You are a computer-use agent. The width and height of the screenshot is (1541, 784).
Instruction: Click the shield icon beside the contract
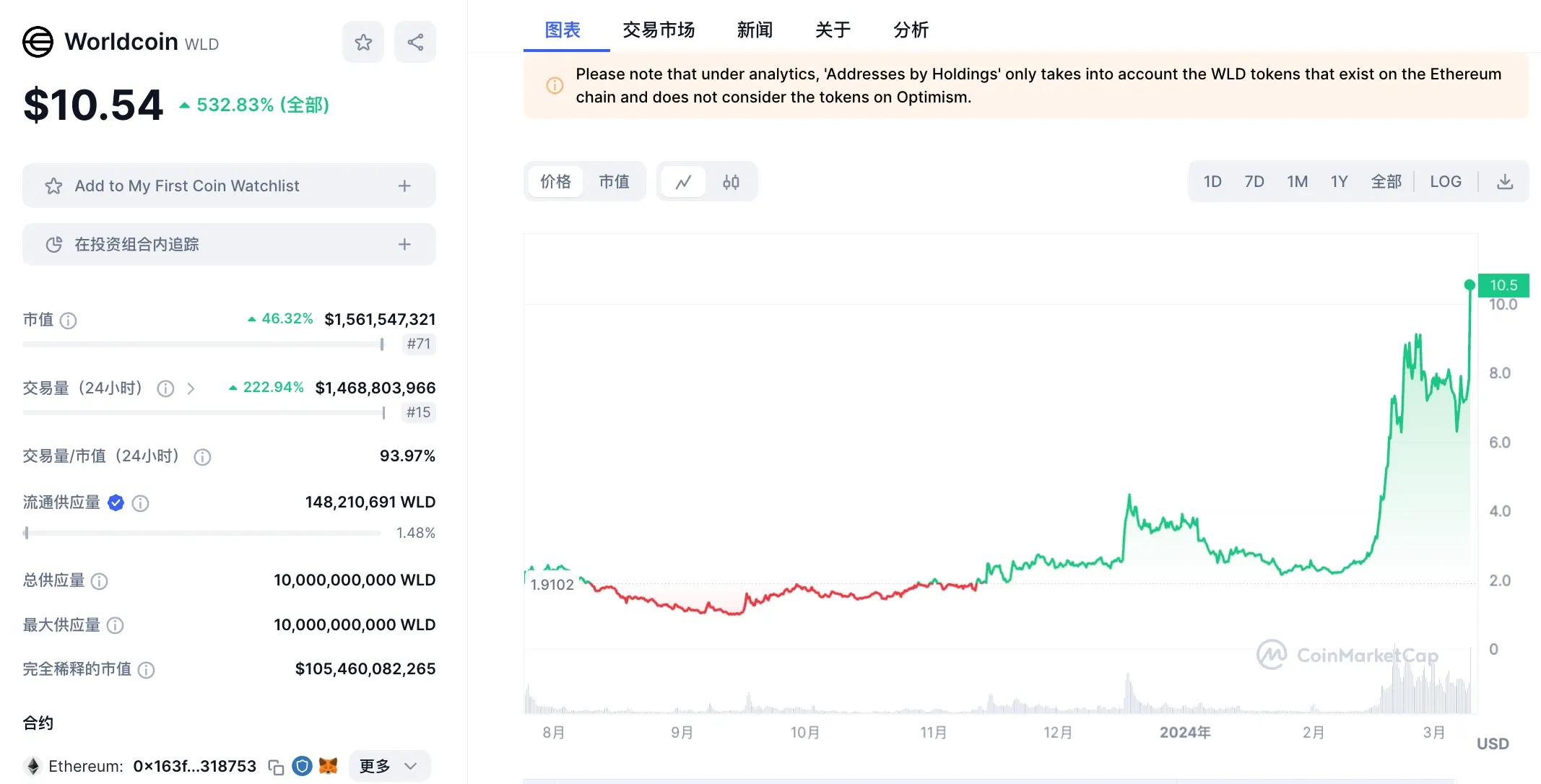click(x=302, y=766)
